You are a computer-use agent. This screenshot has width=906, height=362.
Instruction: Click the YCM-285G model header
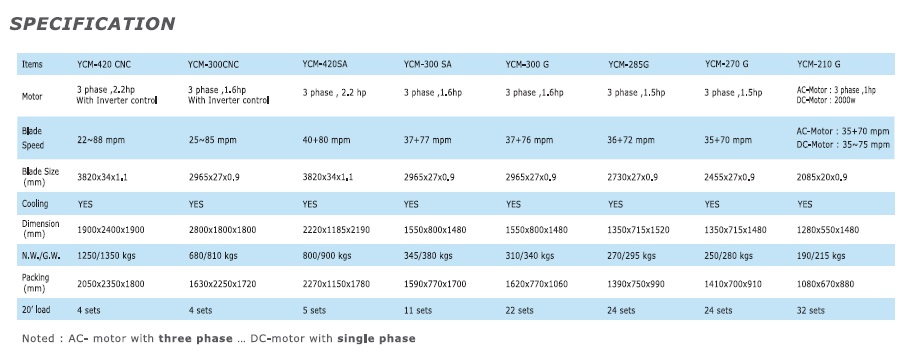coord(628,64)
